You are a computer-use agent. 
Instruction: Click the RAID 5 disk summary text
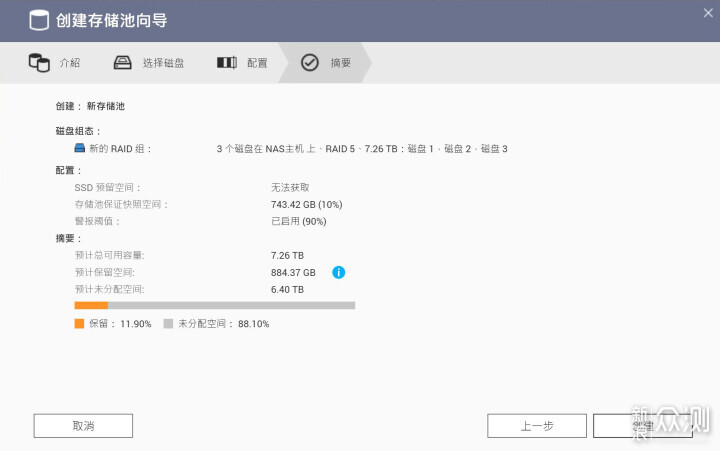point(362,149)
